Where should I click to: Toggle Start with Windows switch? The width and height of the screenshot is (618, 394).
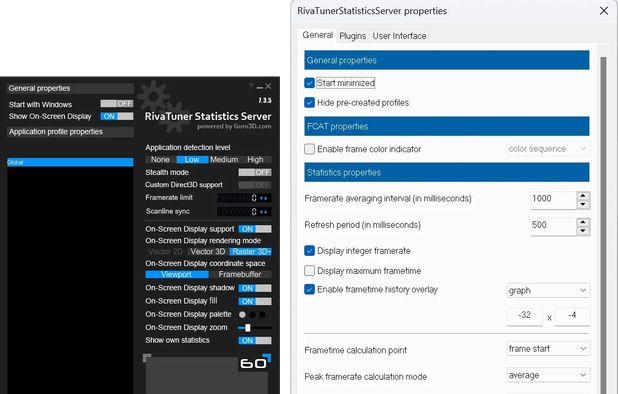click(117, 104)
